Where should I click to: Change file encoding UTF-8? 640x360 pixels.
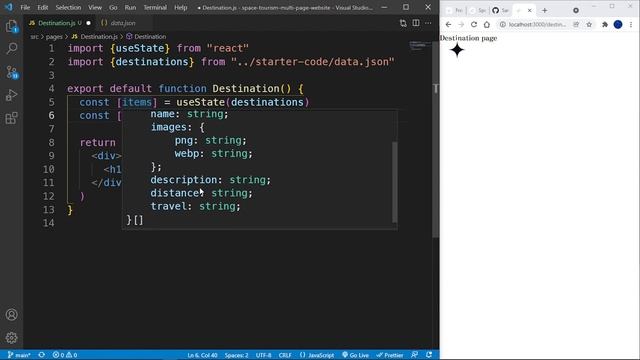[x=263, y=355]
